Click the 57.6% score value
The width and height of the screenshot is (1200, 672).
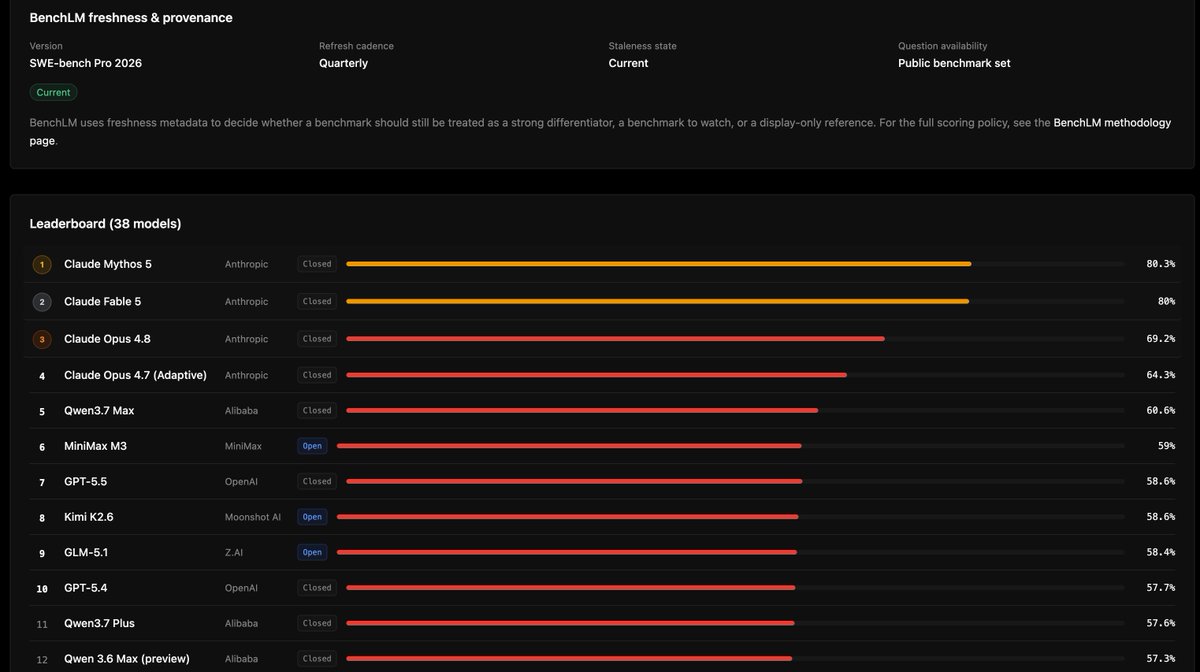pos(1160,623)
